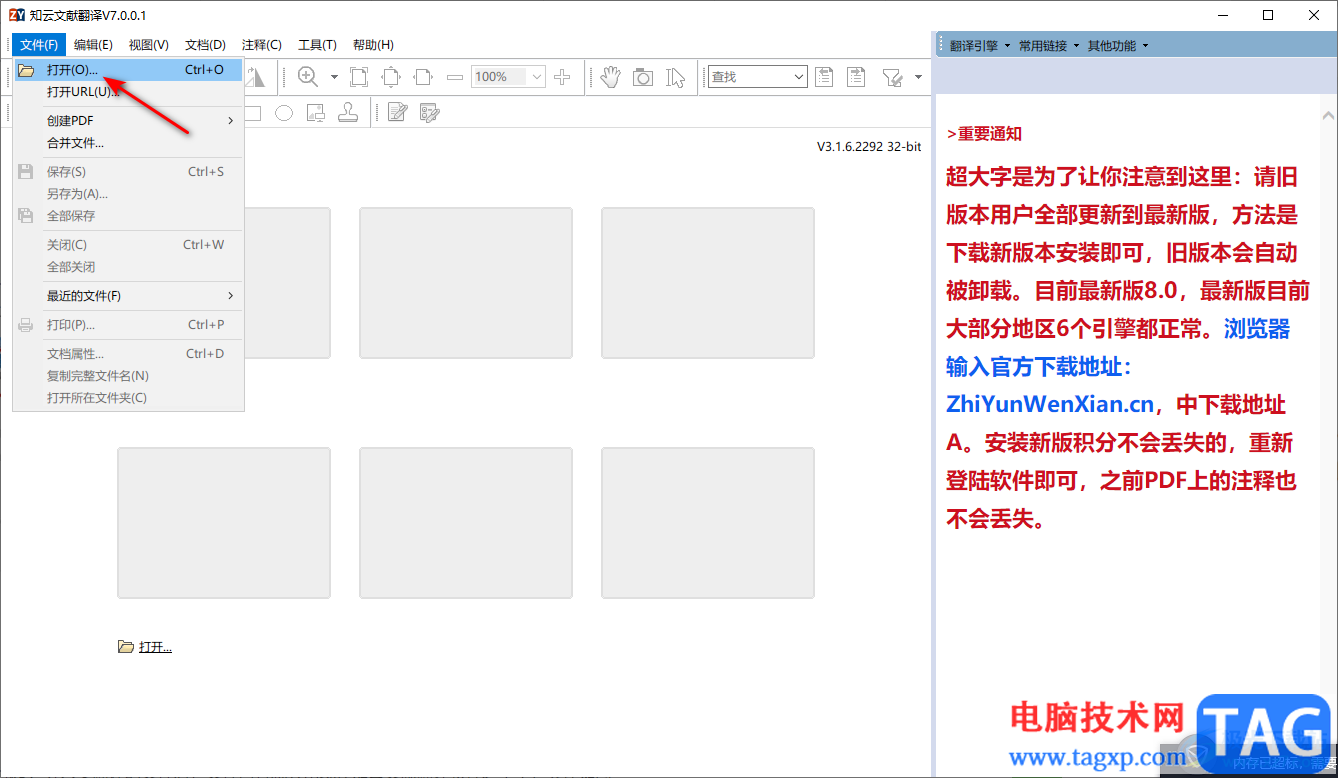
Task: Click the 全部保存 menu entry
Action: click(128, 216)
